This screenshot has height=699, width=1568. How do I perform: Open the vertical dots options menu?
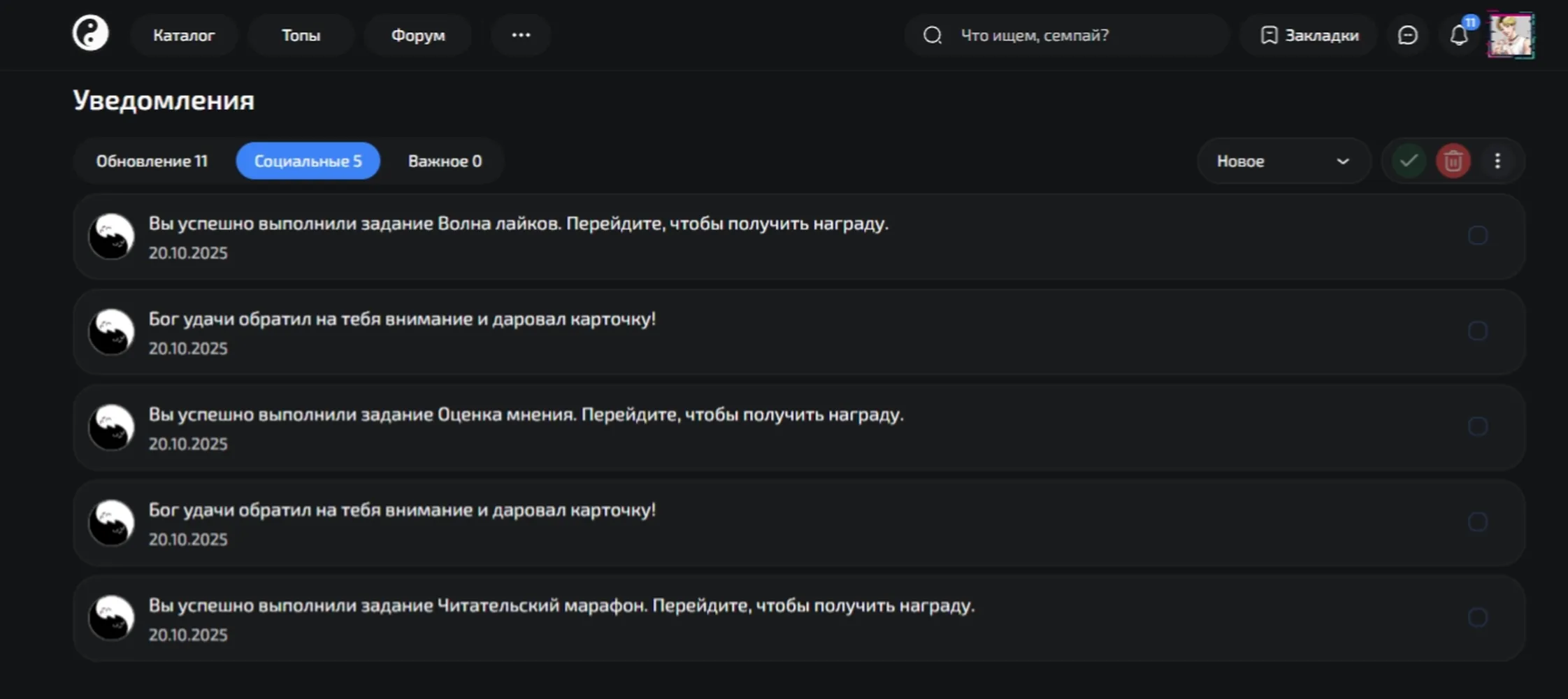click(1497, 161)
